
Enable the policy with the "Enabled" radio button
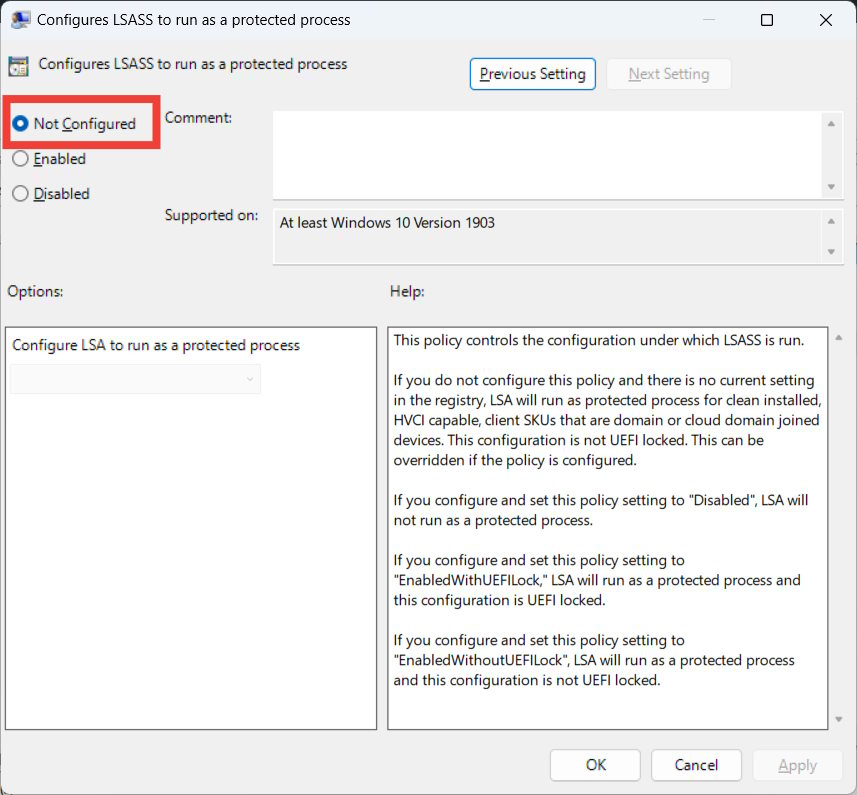21,158
